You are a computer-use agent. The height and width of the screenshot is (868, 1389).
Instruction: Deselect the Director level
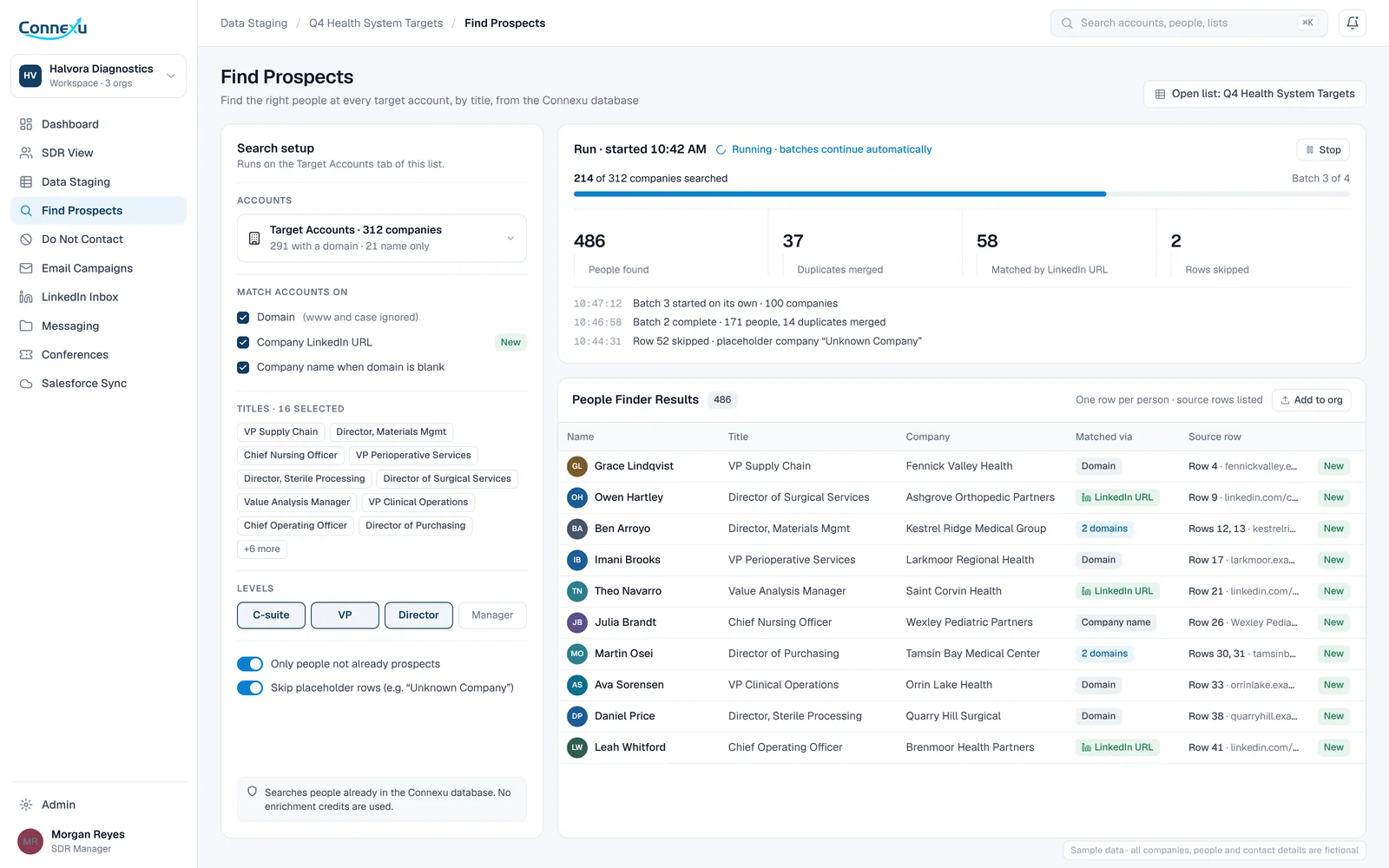[418, 615]
